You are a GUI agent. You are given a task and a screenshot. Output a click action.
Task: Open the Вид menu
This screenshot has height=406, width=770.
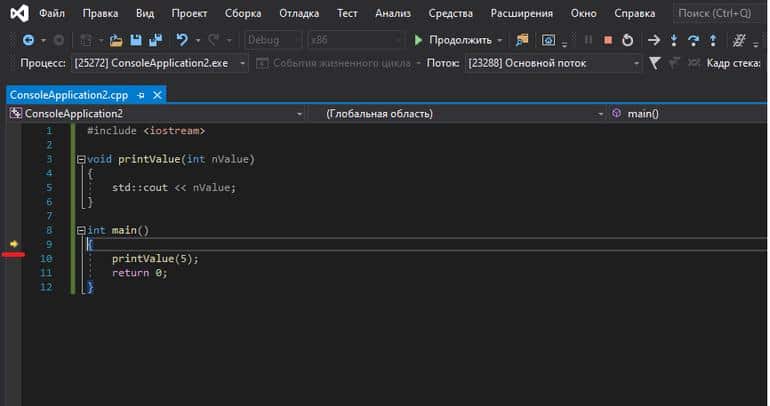tap(145, 13)
